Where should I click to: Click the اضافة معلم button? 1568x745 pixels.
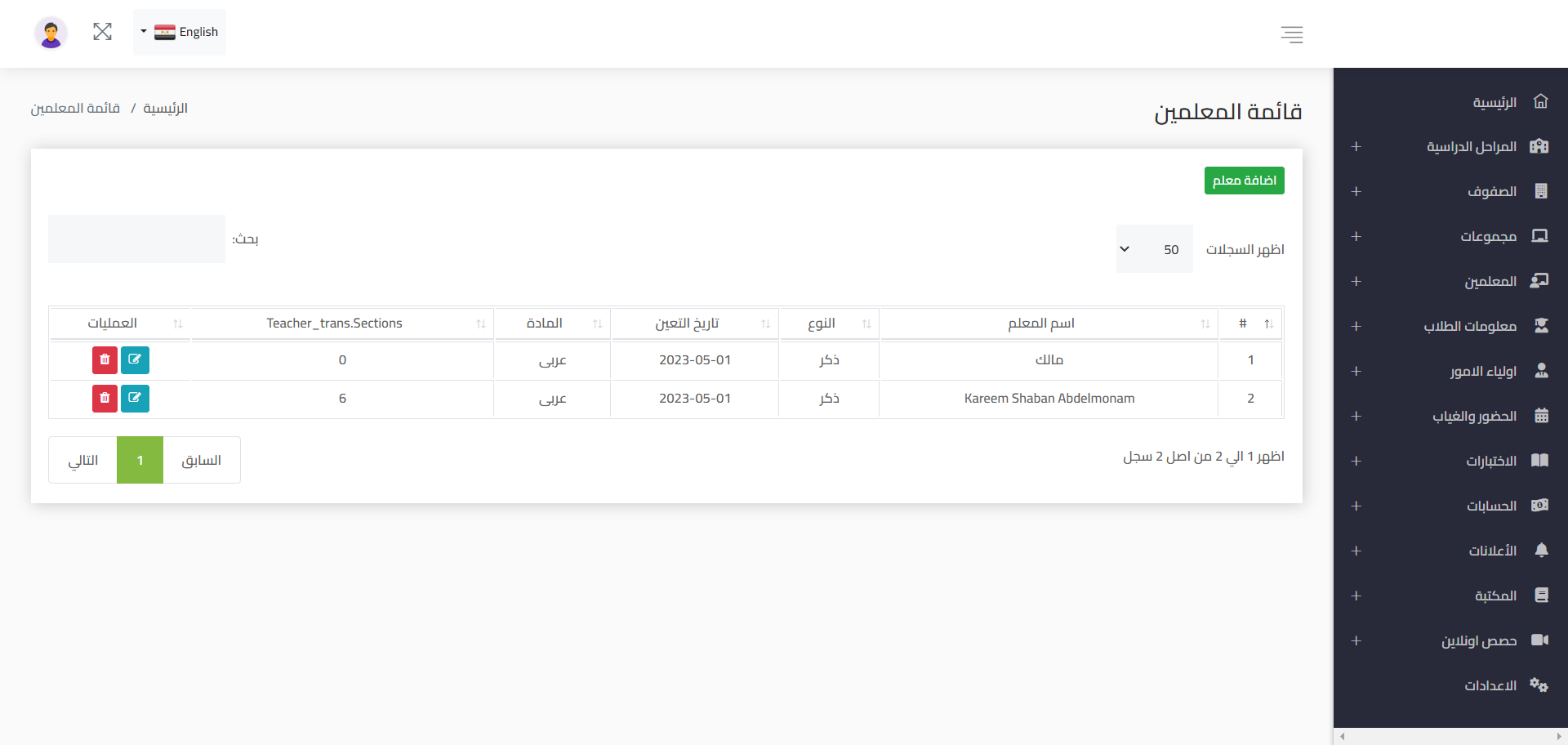click(1245, 181)
